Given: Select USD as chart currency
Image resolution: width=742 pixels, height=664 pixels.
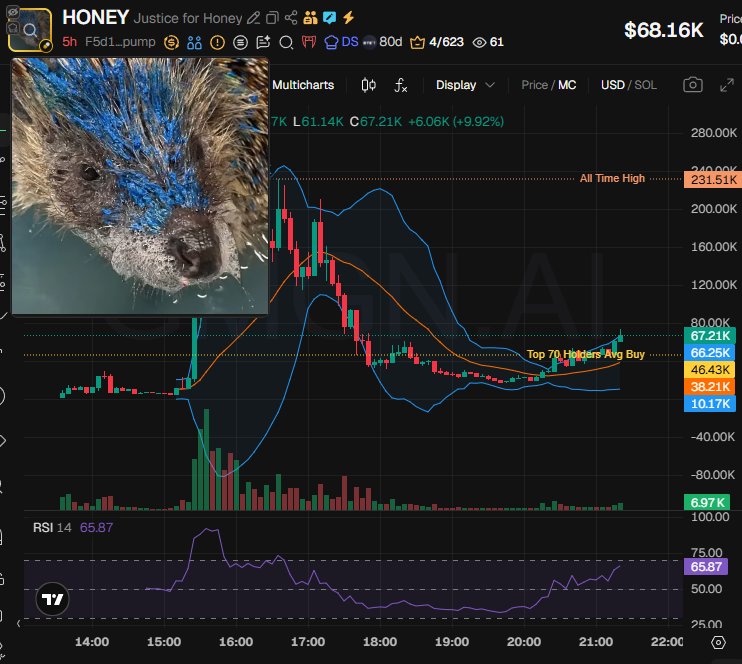Looking at the screenshot, I should (x=613, y=85).
